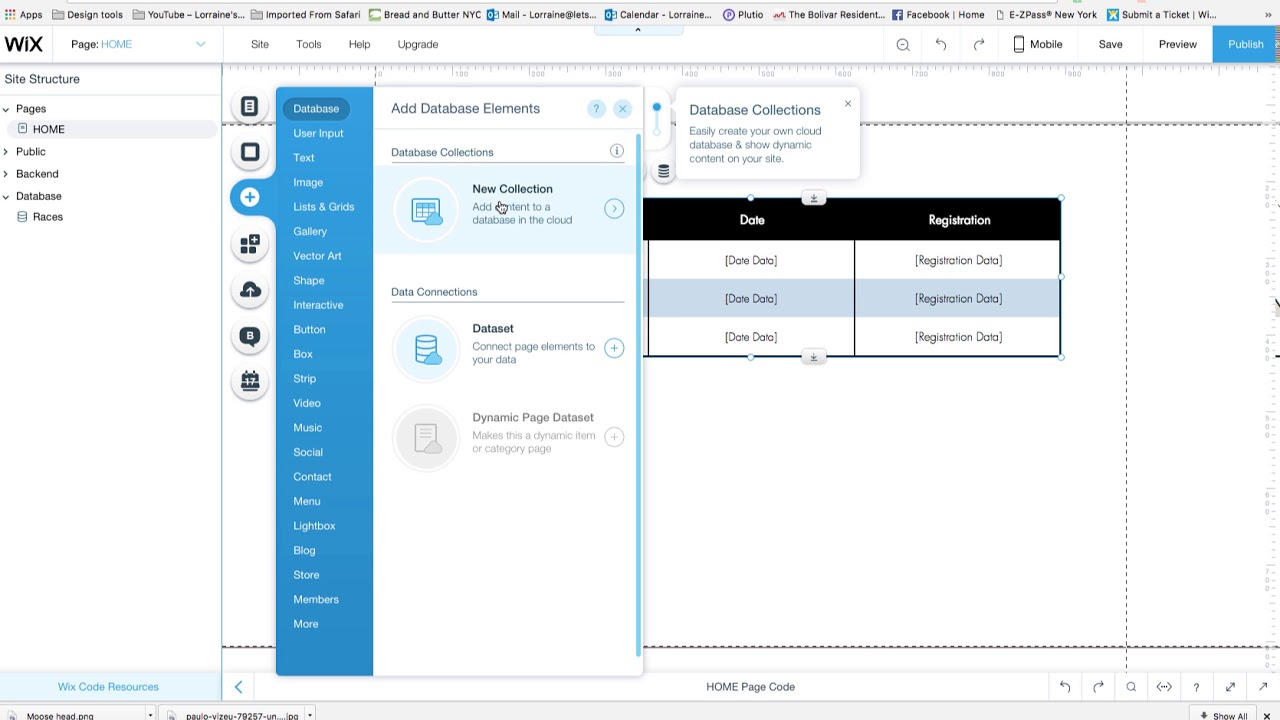Click the code panel search icon
This screenshot has width=1280, height=720.
[1131, 687]
